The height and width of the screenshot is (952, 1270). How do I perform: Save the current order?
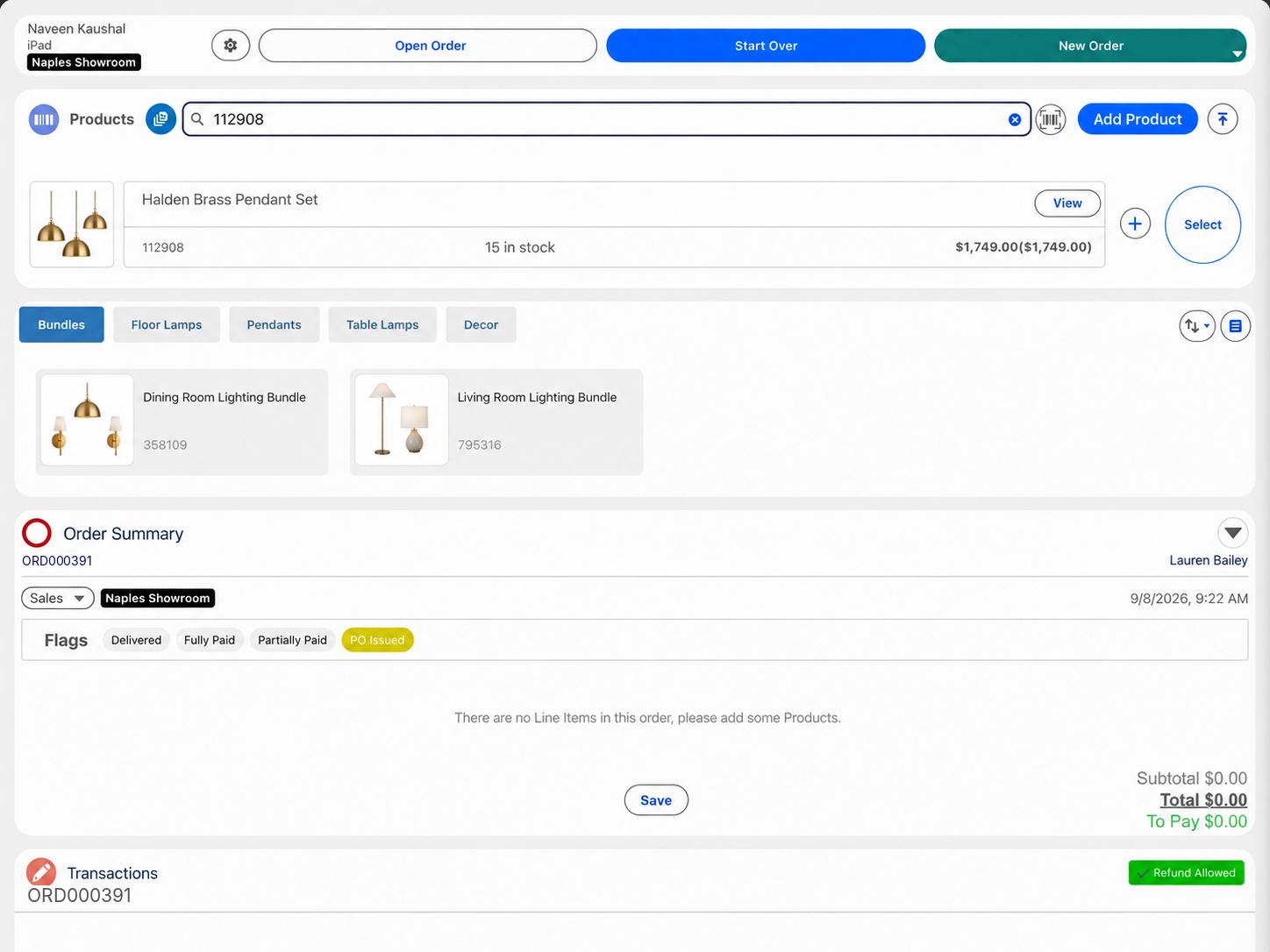656,800
